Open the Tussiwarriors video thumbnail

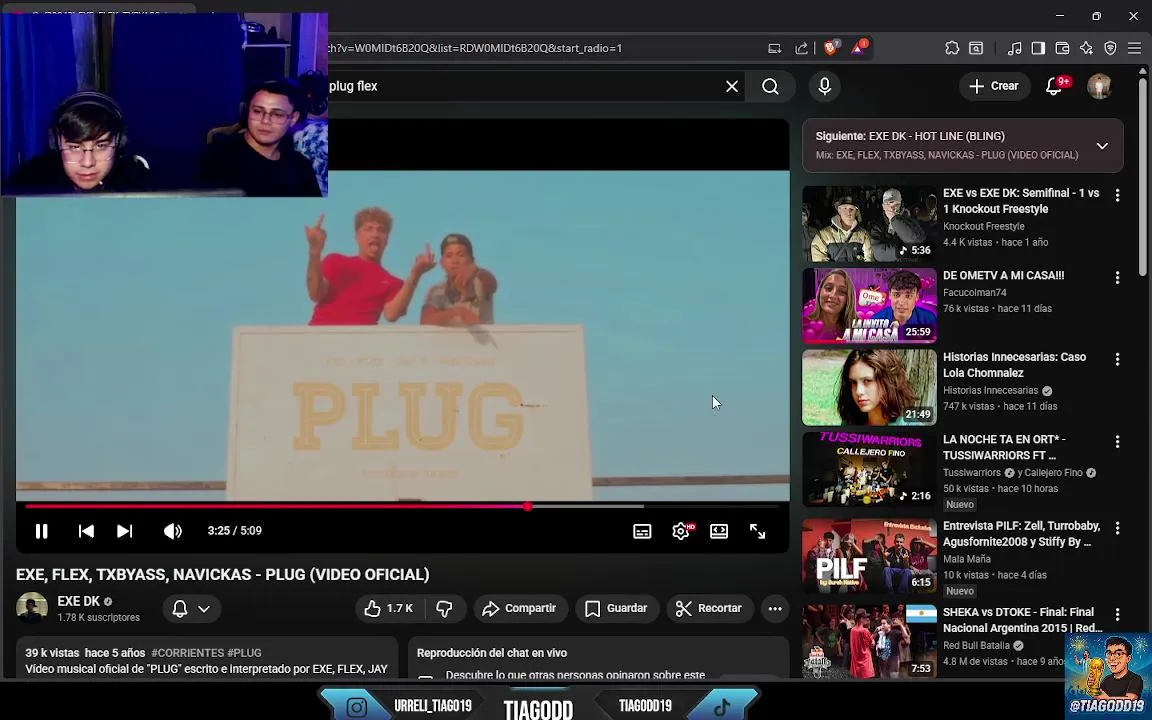(x=869, y=469)
